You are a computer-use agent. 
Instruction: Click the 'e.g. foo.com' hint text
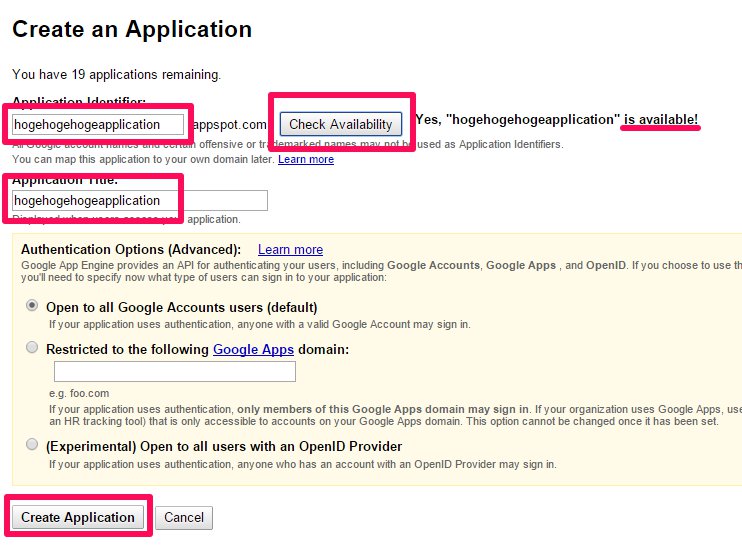click(79, 393)
